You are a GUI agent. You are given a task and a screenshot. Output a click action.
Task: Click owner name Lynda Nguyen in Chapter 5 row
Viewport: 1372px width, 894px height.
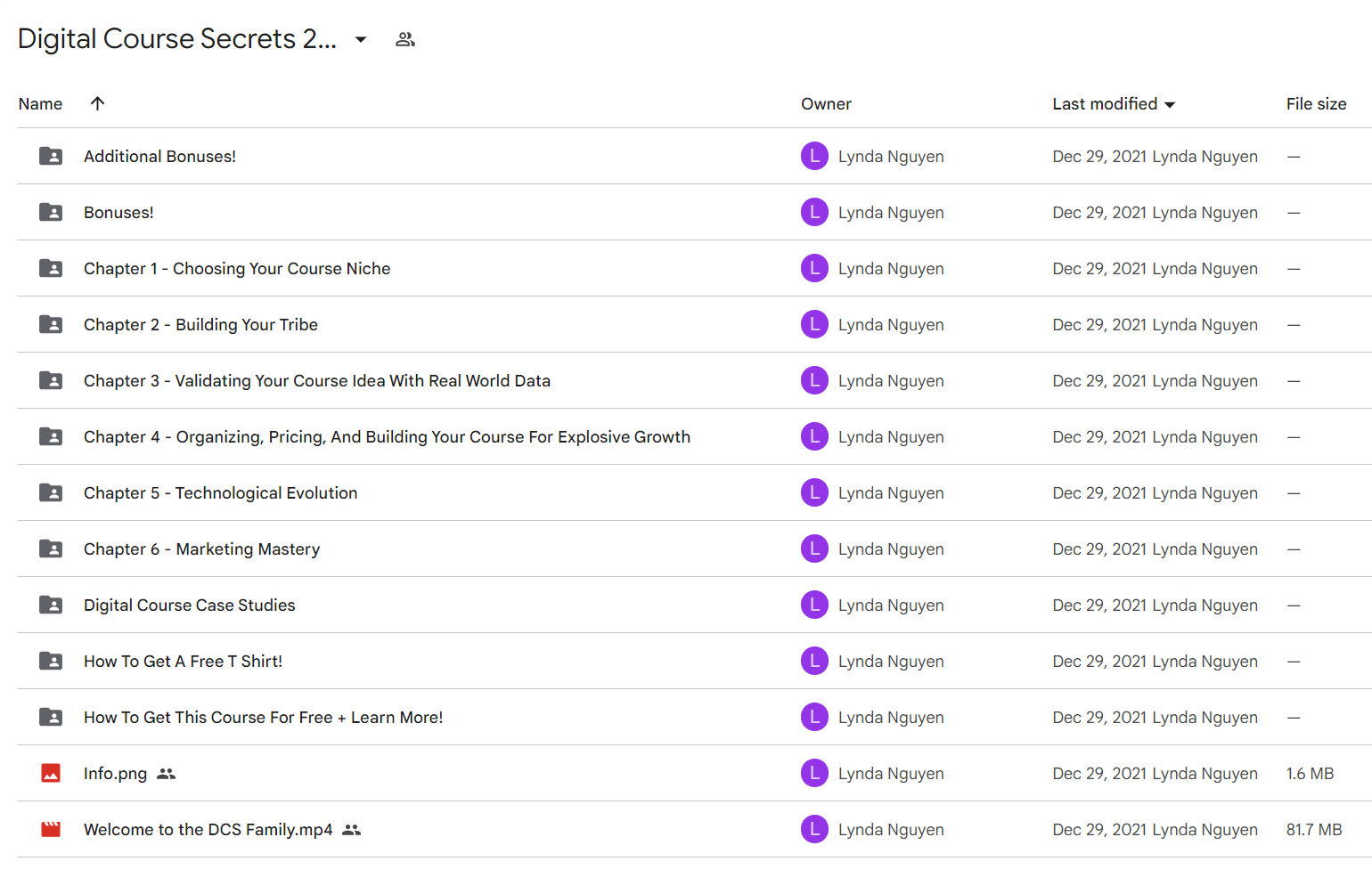click(x=891, y=492)
